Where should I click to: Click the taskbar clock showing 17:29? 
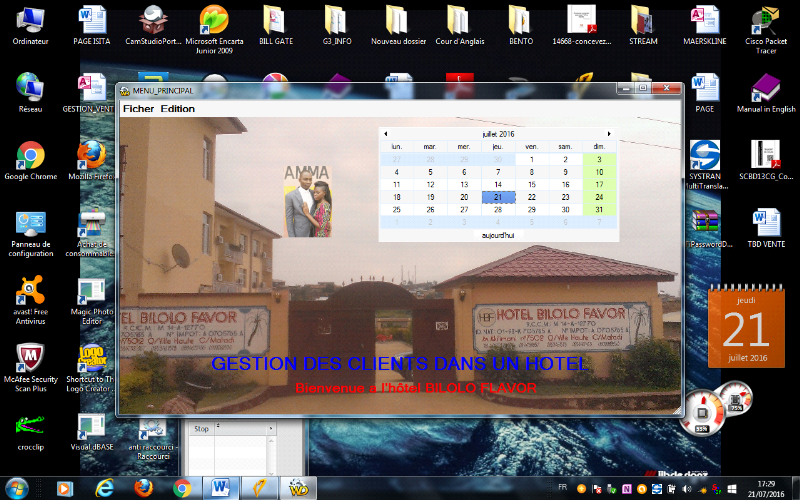766,489
